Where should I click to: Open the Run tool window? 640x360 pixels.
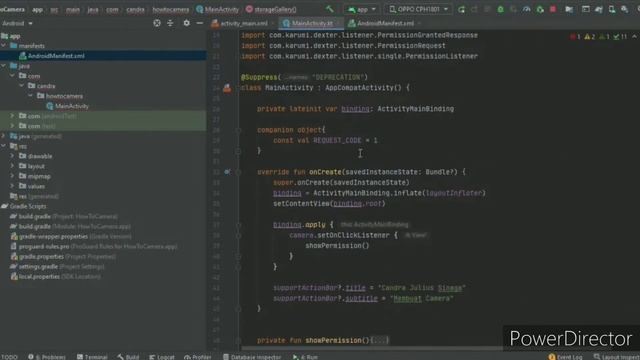coord(305,357)
